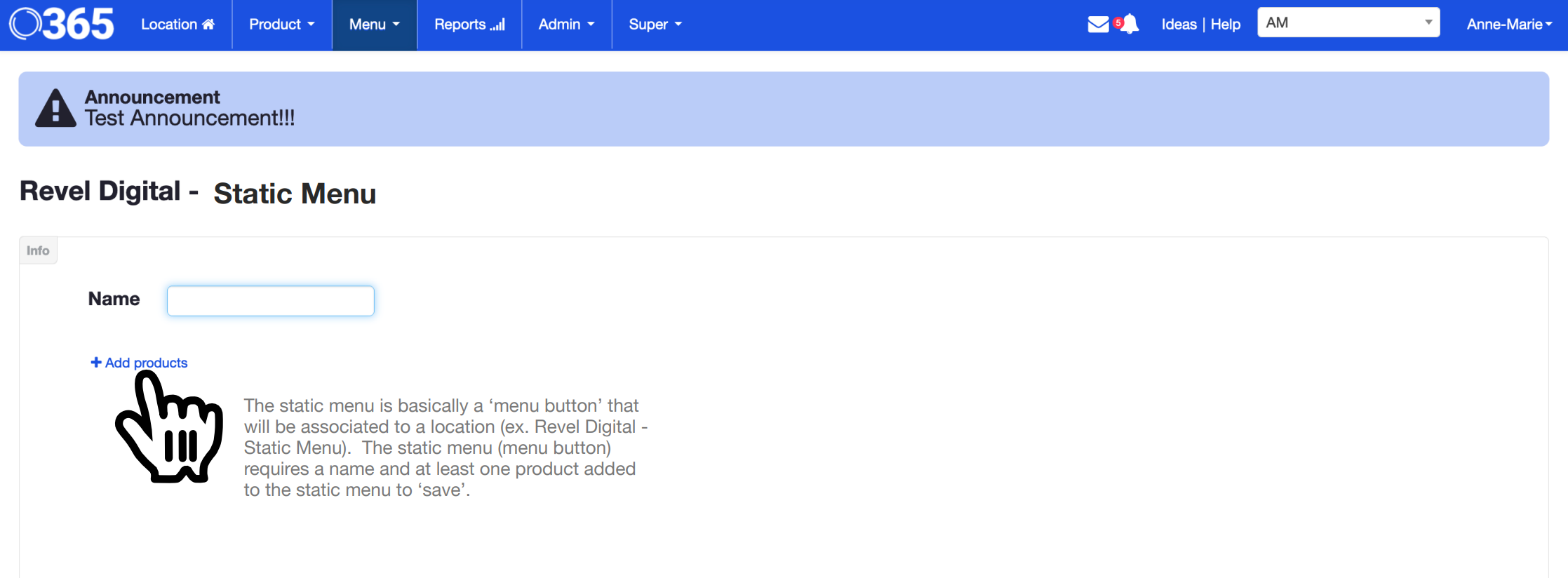Open the Ideas link
This screenshot has height=578, width=1568.
(1179, 25)
